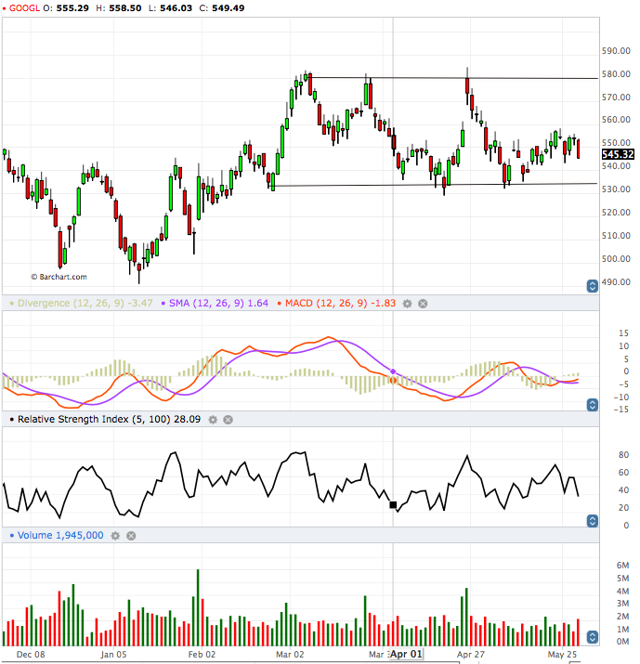
Task: Select the GOOGL ticker symbol label
Action: (24, 8)
